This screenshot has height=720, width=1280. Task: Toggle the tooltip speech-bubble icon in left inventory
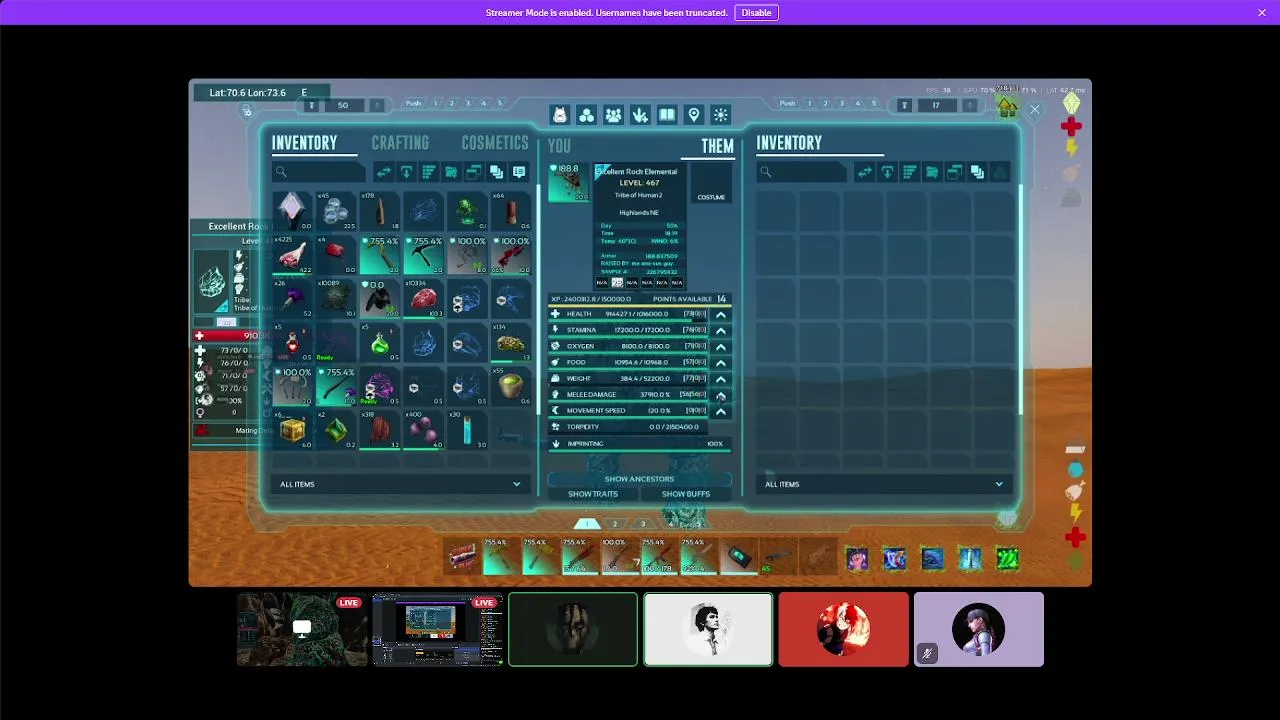[519, 172]
